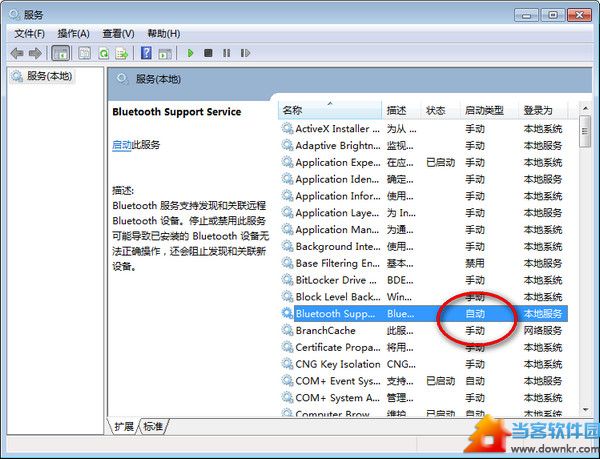The image size is (600, 459).
Task: Click the gear icon beside Certificate Propagation
Action: click(x=287, y=347)
